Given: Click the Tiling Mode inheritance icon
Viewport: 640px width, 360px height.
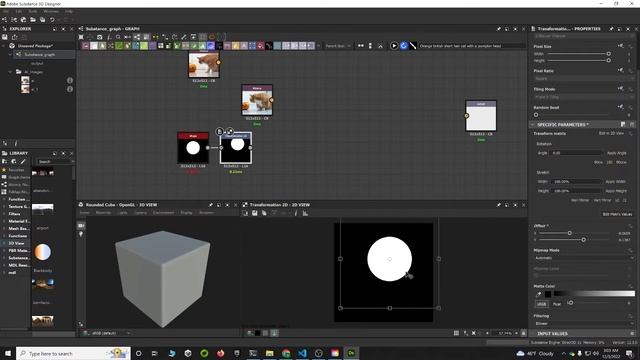Looking at the screenshot, I should coord(620,89).
